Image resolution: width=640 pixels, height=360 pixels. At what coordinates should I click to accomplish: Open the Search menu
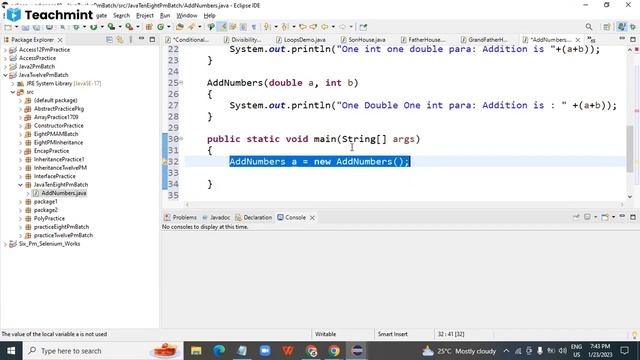click(121, 16)
